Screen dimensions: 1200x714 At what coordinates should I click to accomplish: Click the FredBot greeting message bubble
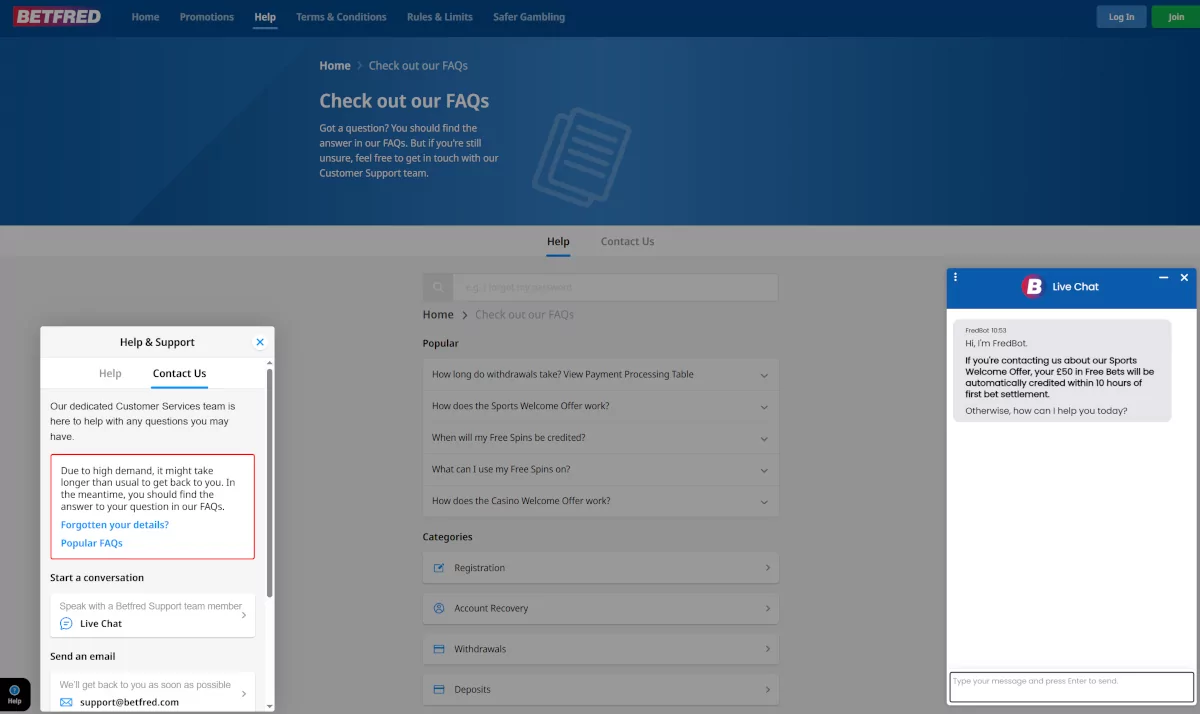click(x=1062, y=370)
